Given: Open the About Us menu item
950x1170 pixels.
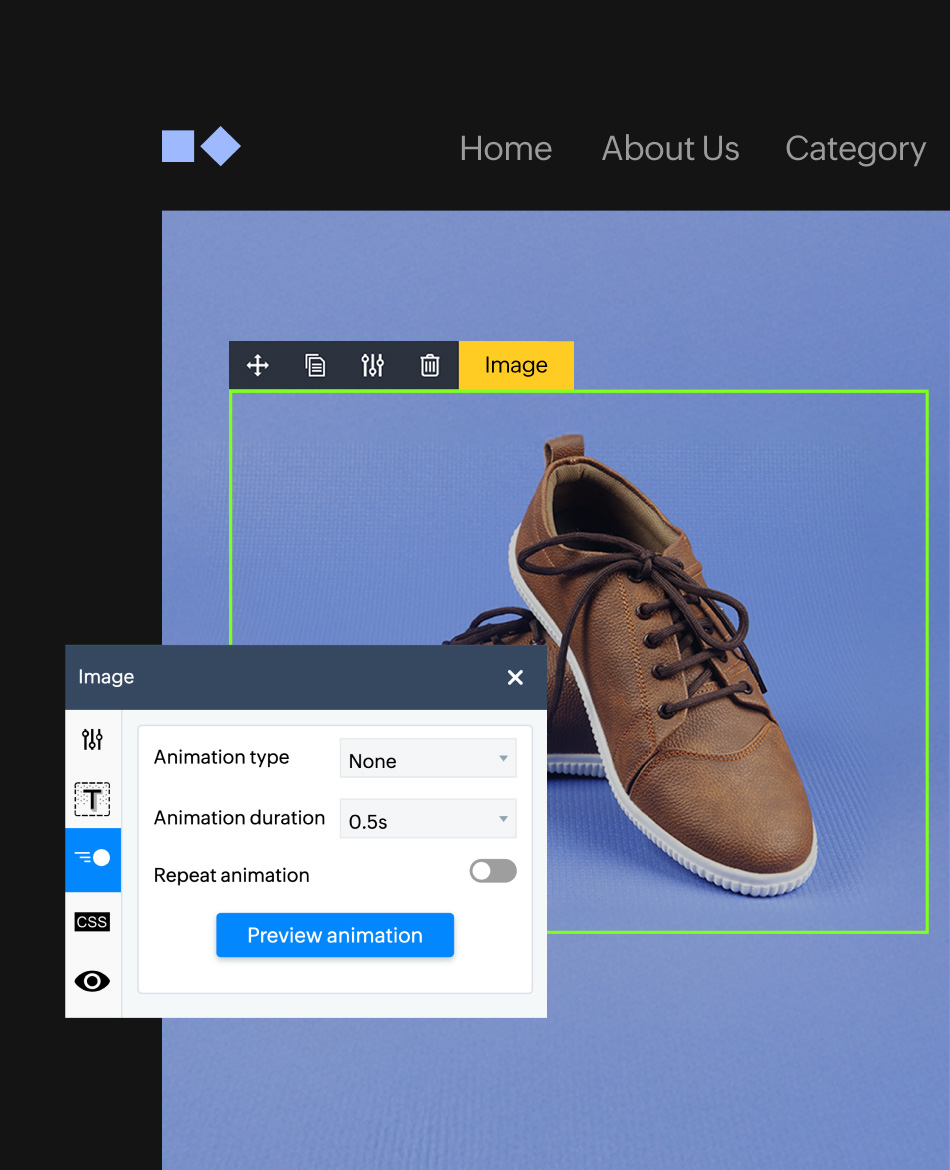Looking at the screenshot, I should click(670, 149).
